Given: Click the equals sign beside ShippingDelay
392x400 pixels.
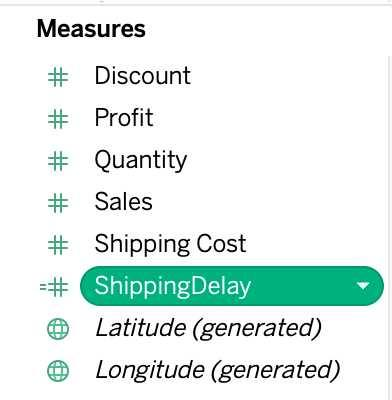Looking at the screenshot, I should [43, 287].
